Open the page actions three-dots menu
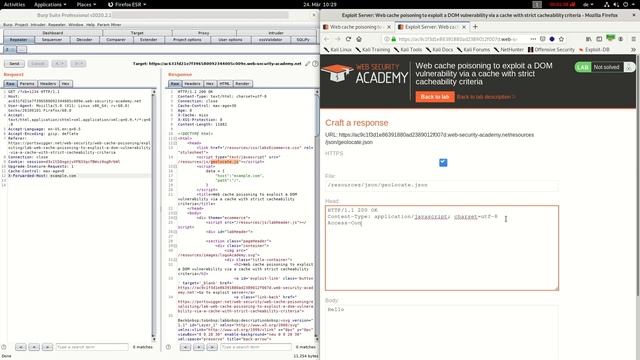 pyautogui.click(x=533, y=39)
